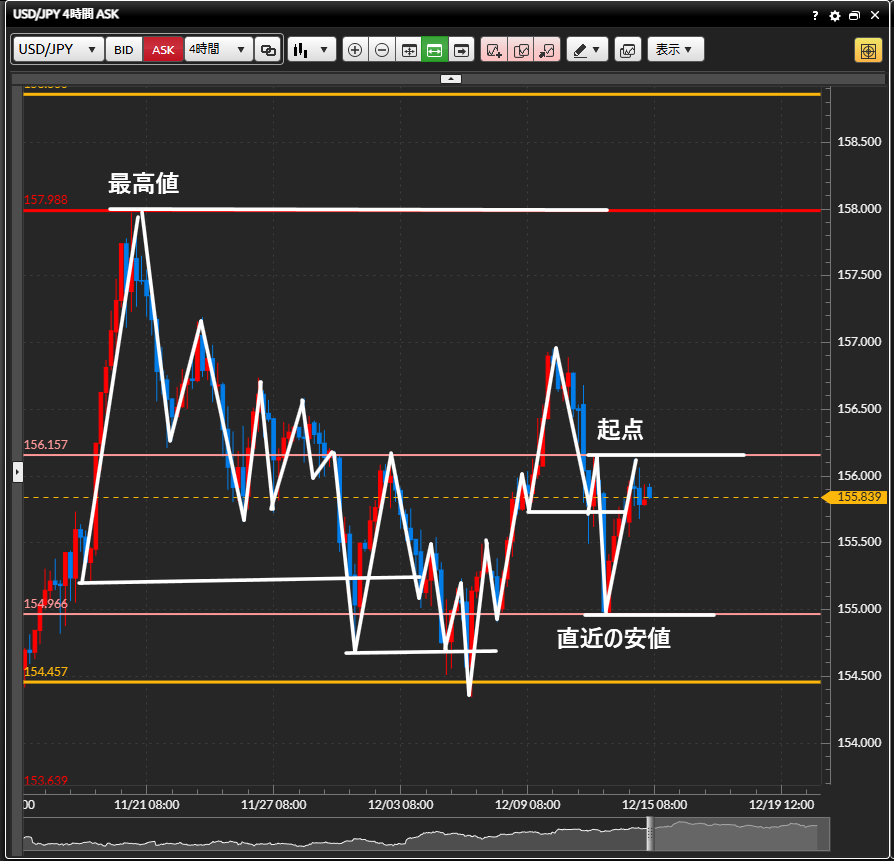Image resolution: width=894 pixels, height=861 pixels.
Task: Click the add indicator icon with plus
Action: pyautogui.click(x=494, y=50)
